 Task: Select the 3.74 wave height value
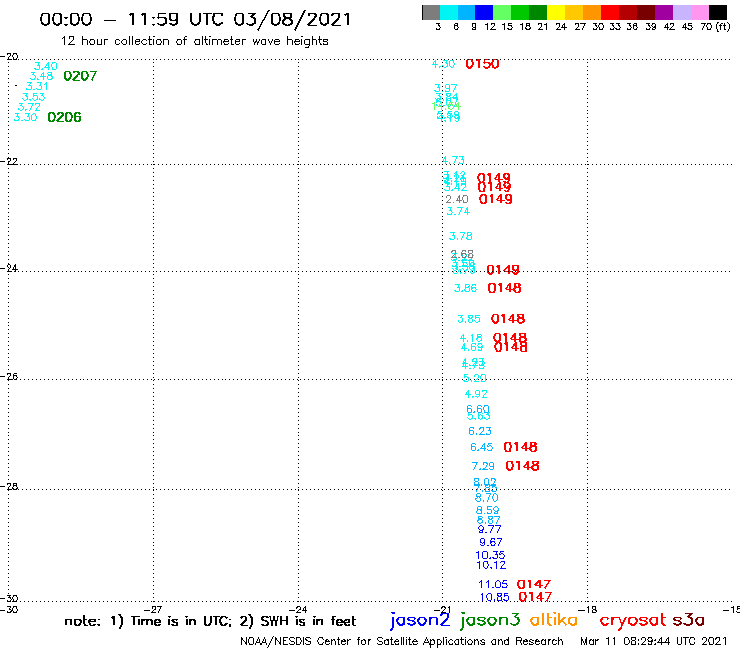coord(458,211)
